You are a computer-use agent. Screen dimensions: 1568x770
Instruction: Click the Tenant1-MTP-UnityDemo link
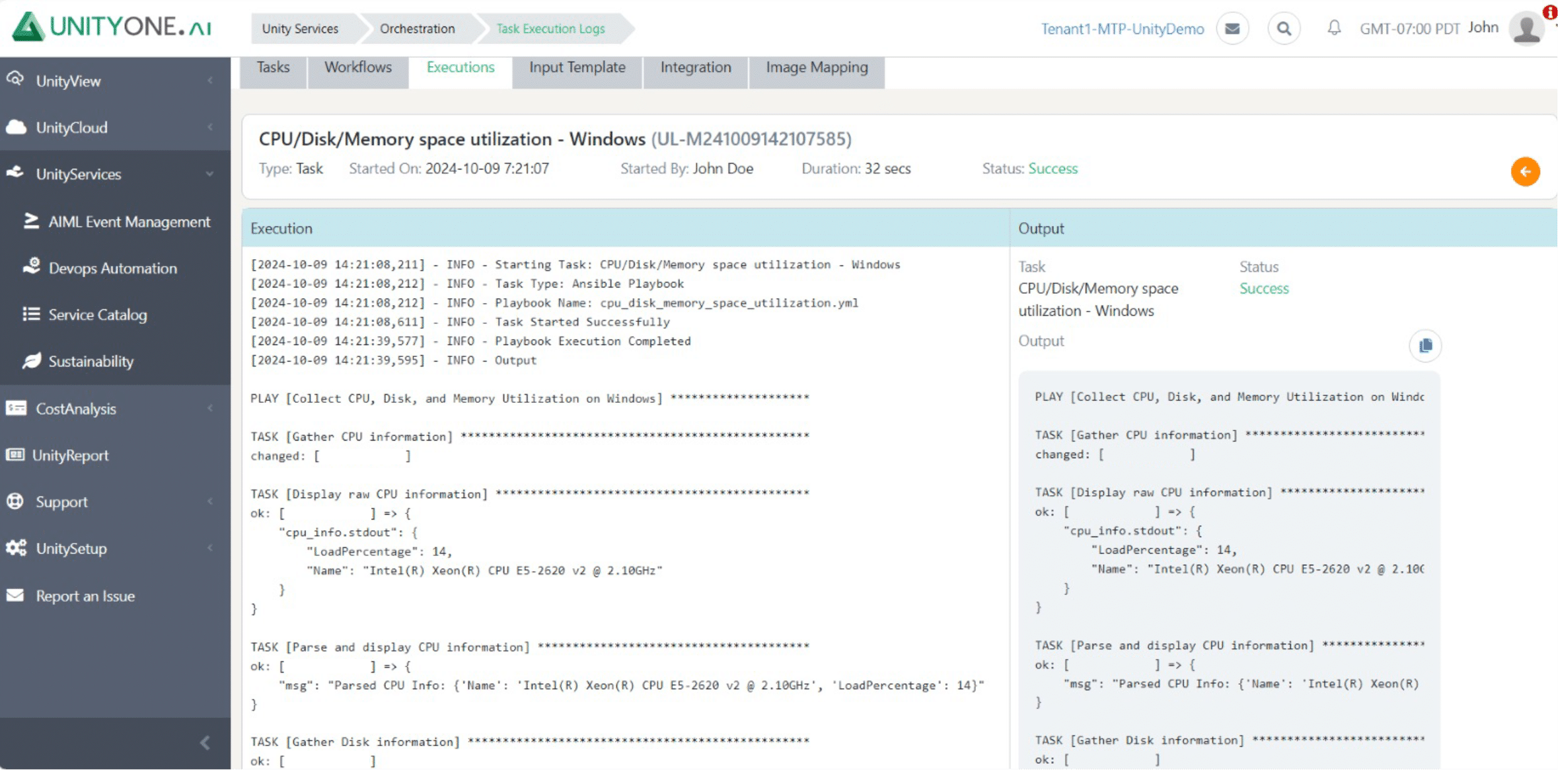coord(1123,29)
